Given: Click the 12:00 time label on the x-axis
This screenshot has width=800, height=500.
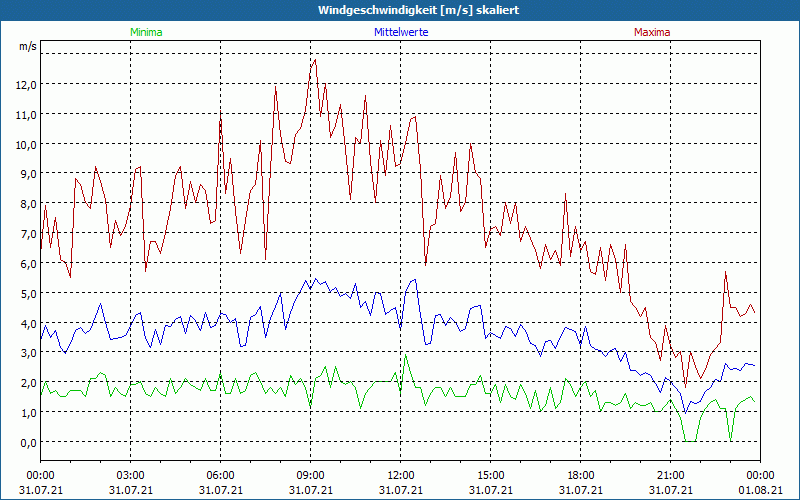Looking at the screenshot, I should coord(401,476).
